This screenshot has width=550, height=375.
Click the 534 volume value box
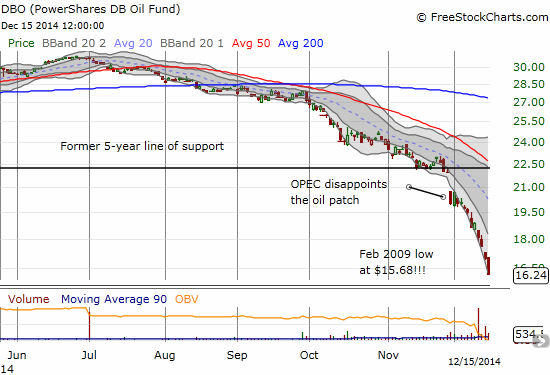(x=528, y=334)
